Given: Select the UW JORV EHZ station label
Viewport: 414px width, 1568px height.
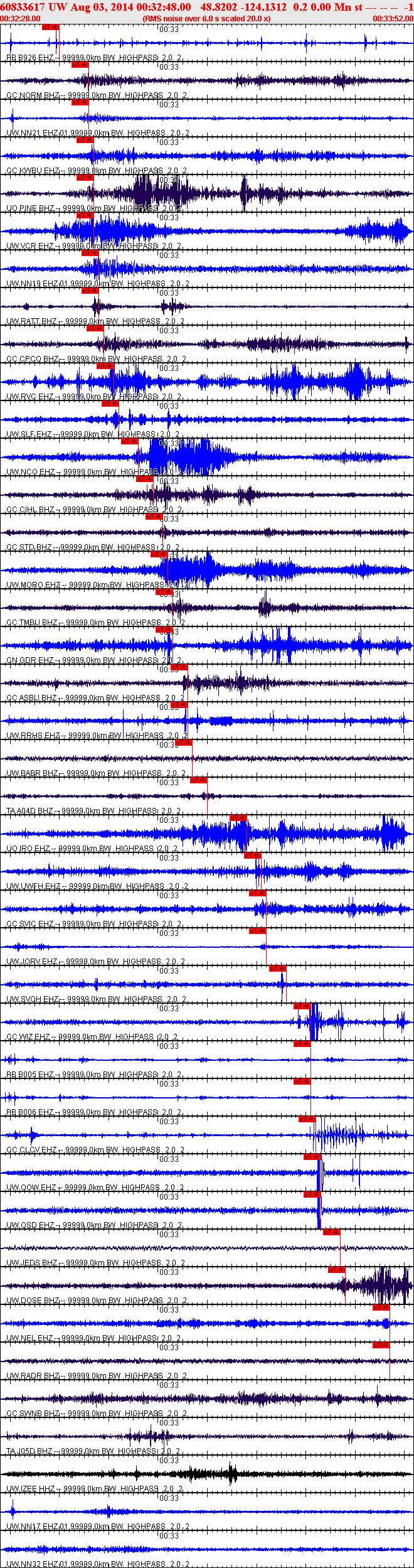Looking at the screenshot, I should 95,962.
